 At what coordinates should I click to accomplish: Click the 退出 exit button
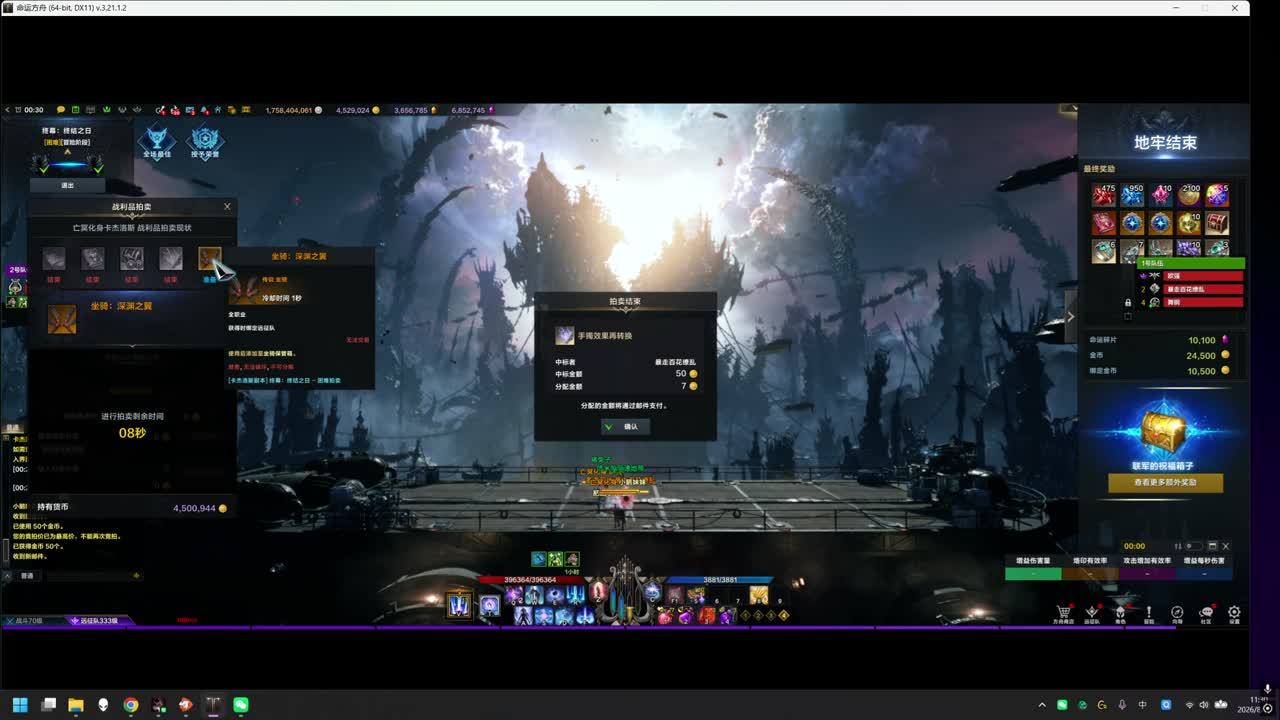(67, 185)
